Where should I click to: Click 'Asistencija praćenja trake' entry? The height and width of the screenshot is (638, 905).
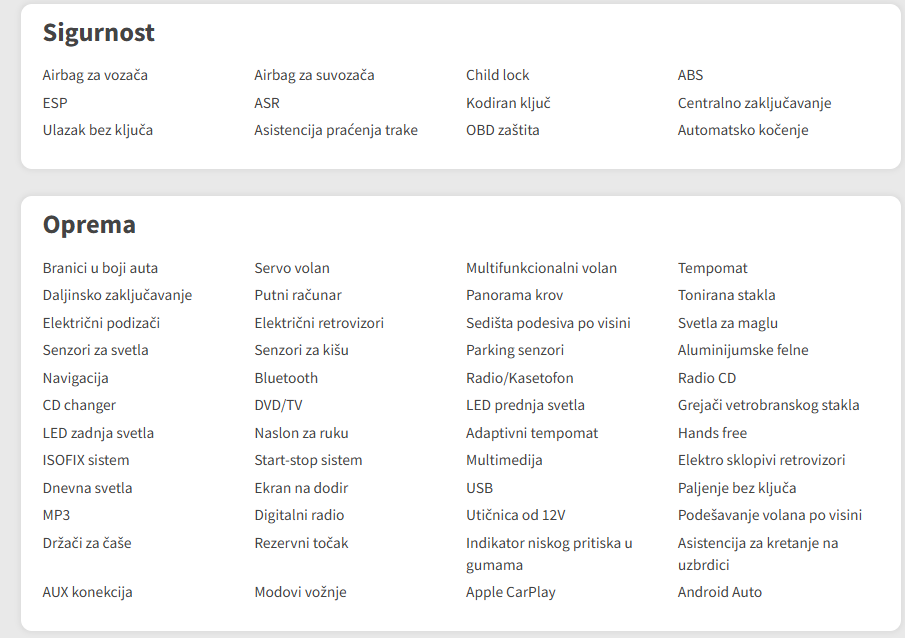tap(336, 130)
